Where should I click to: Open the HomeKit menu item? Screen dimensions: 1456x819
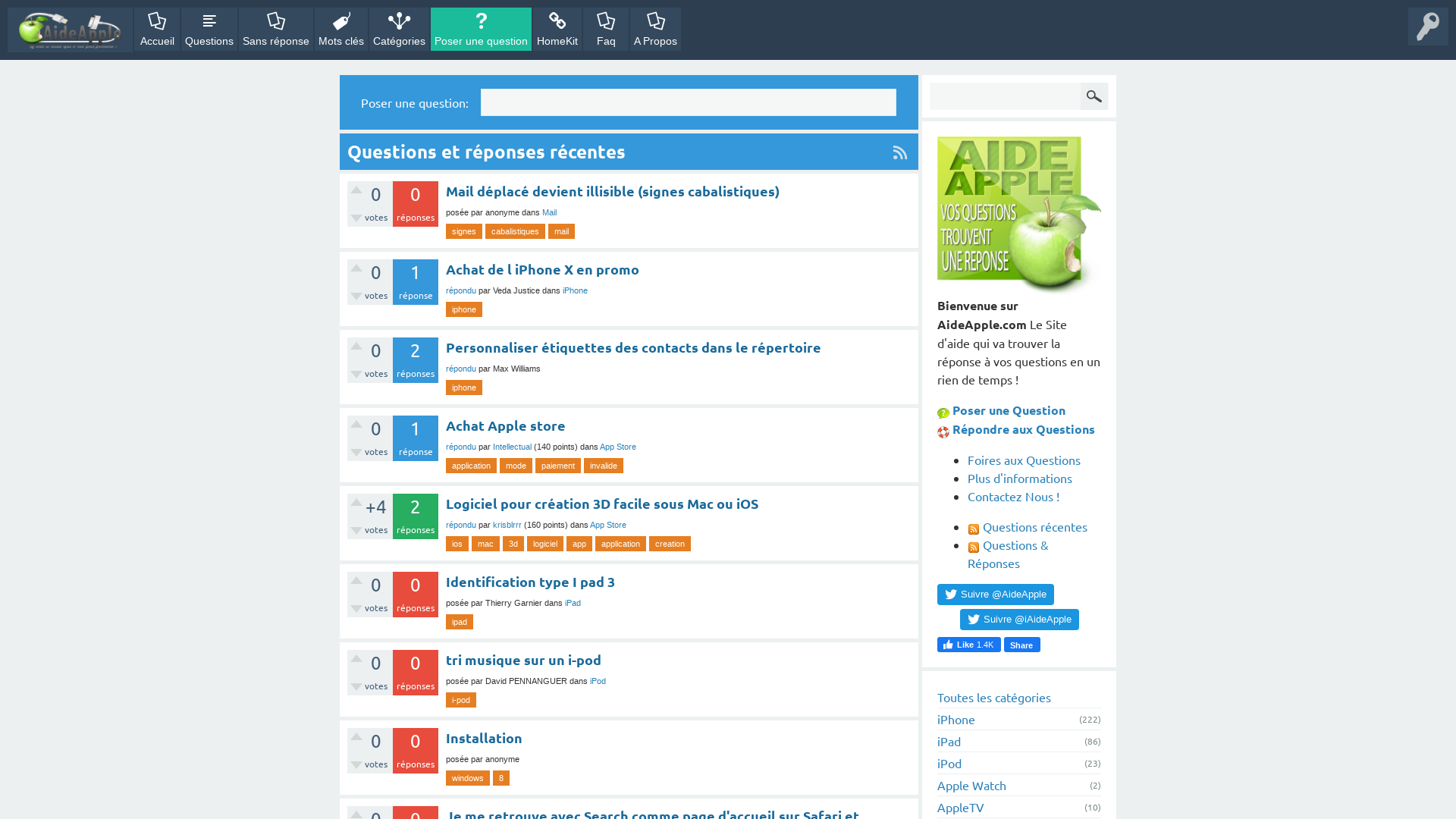coord(557,30)
